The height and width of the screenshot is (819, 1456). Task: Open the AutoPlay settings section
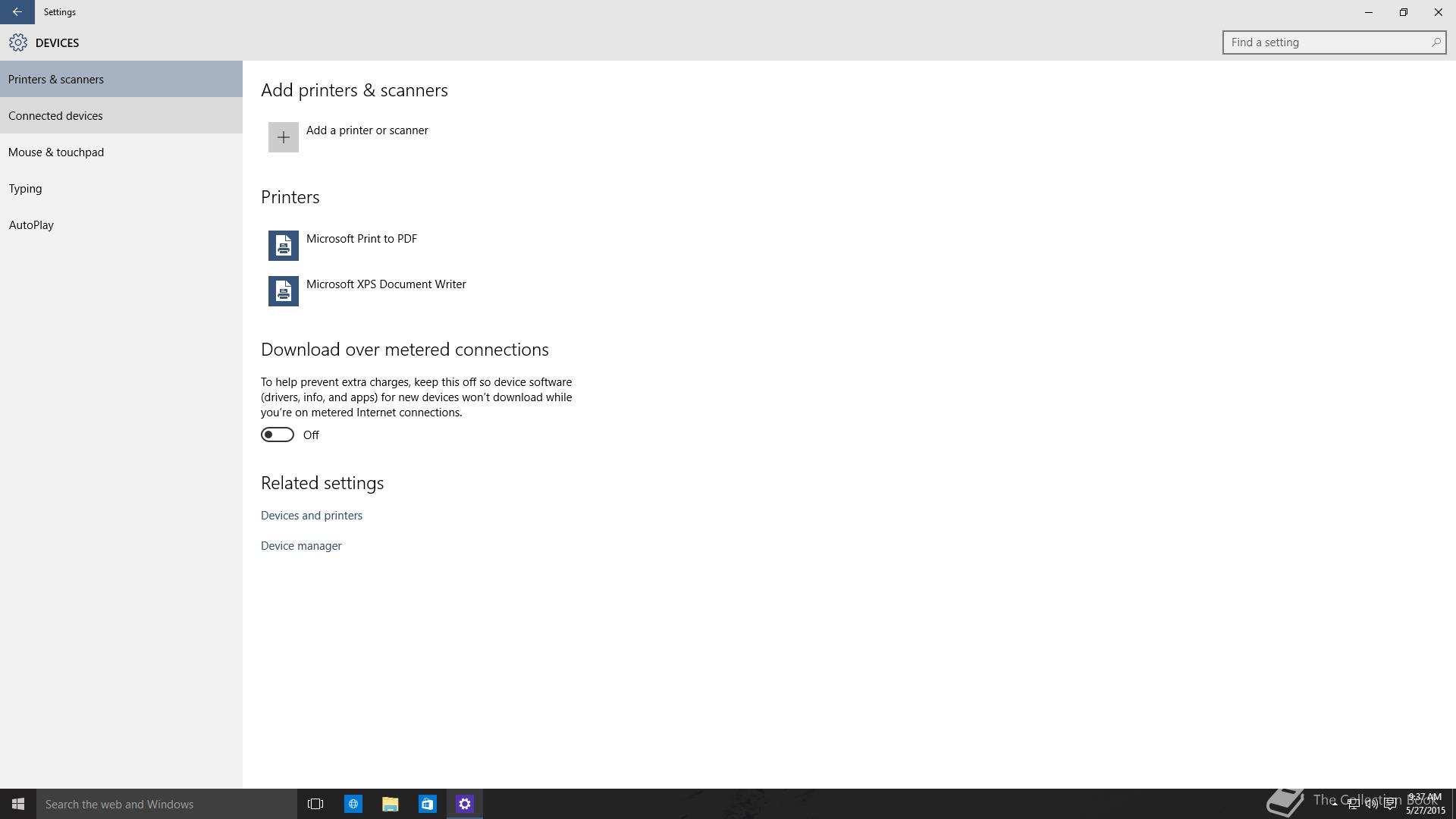[121, 224]
